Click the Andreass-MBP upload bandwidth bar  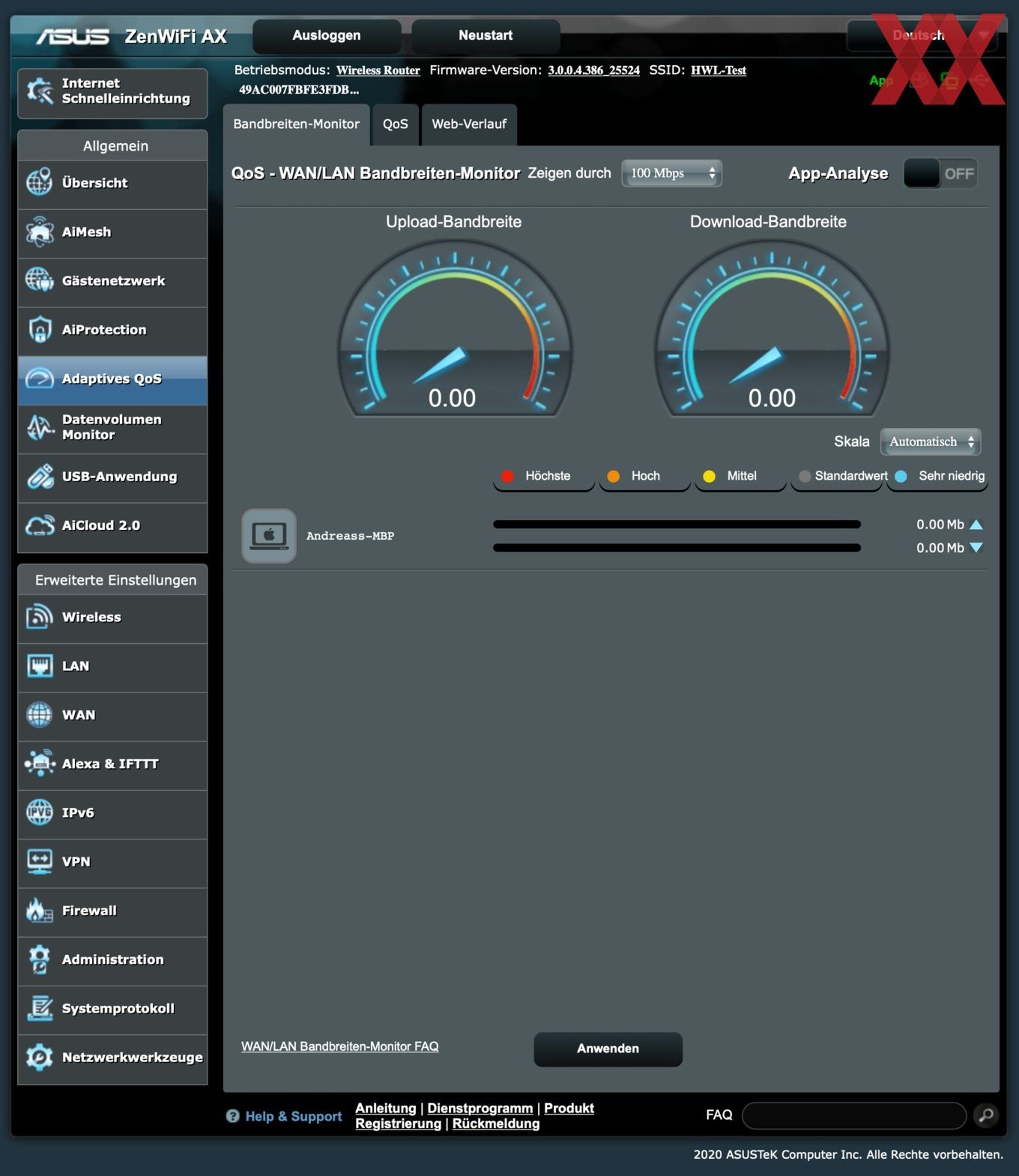point(677,525)
